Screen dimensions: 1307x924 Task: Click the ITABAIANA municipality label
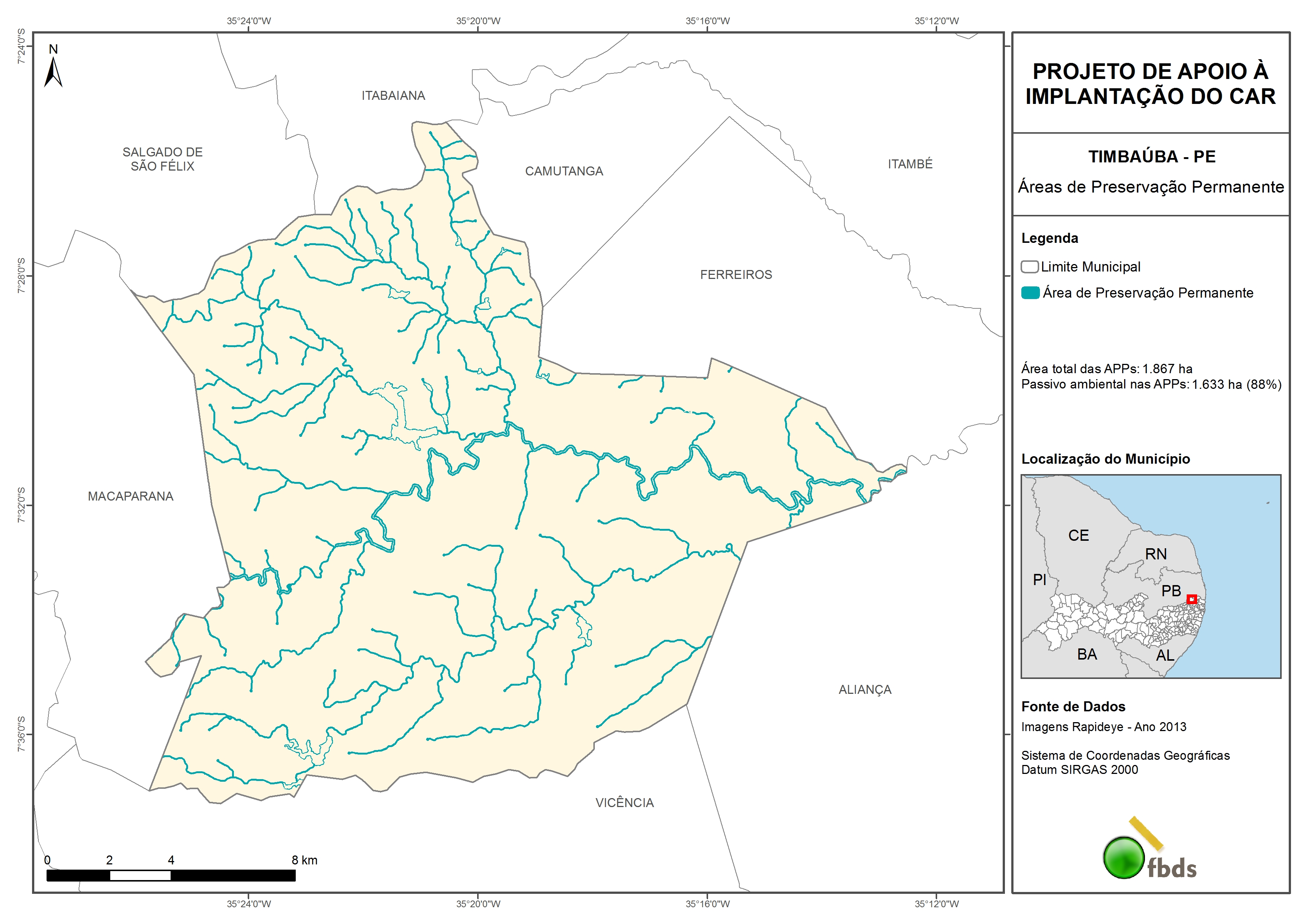coord(393,96)
